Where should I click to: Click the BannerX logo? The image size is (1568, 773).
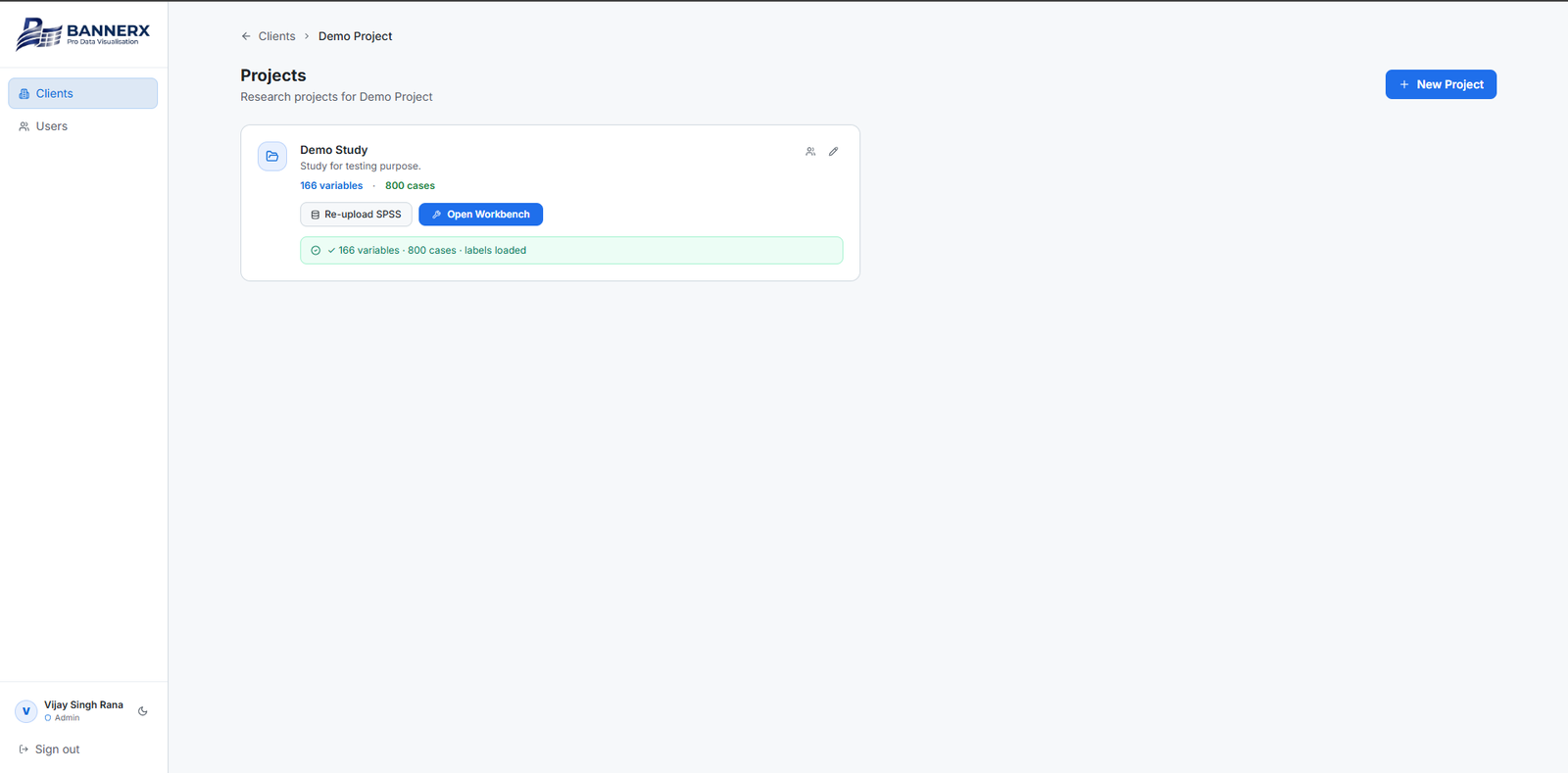(83, 33)
